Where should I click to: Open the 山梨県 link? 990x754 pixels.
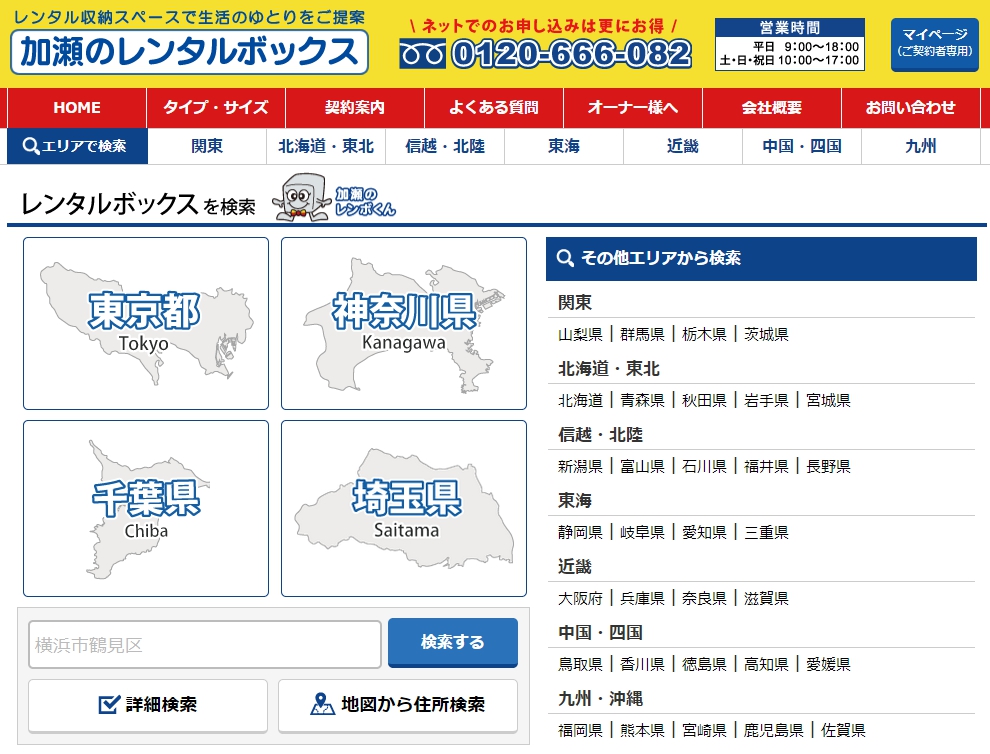tap(580, 335)
